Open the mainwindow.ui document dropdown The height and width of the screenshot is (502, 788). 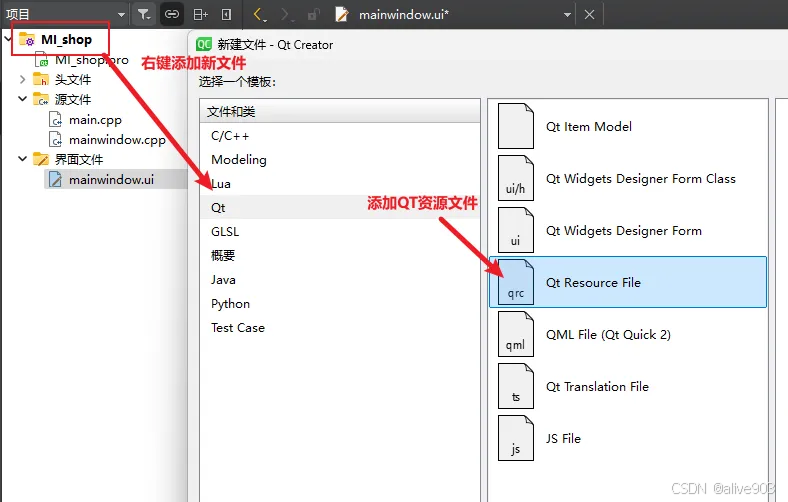click(x=567, y=15)
